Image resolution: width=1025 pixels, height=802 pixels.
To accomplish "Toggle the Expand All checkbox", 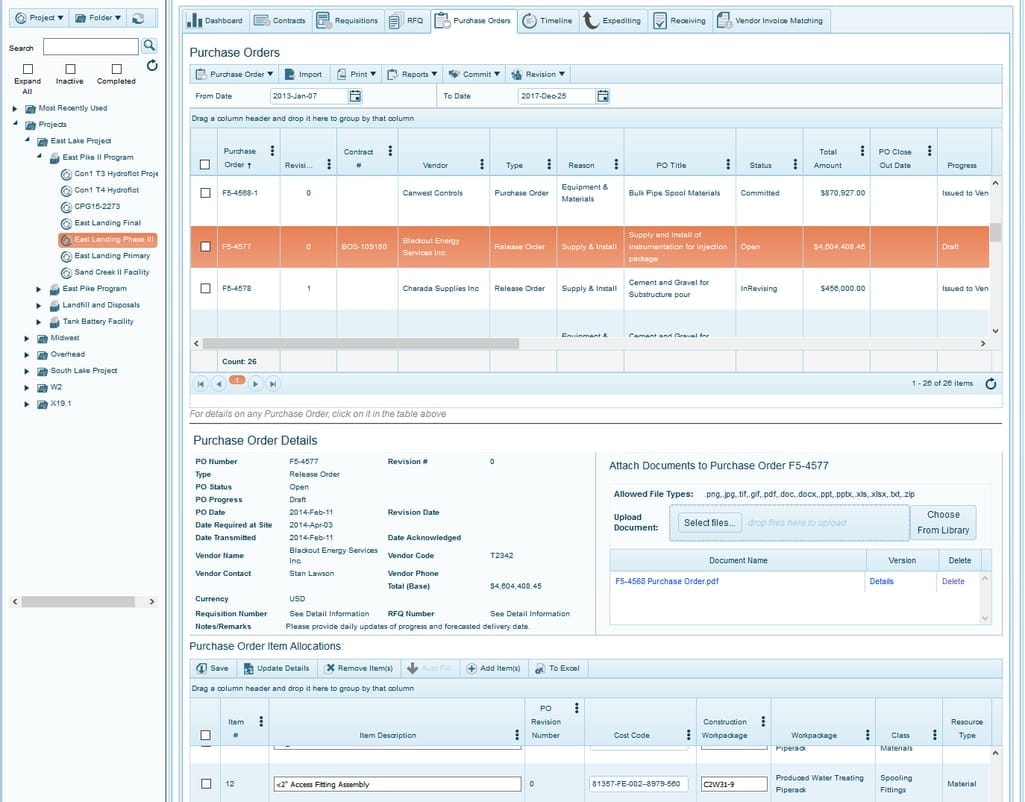I will pyautogui.click(x=27, y=69).
